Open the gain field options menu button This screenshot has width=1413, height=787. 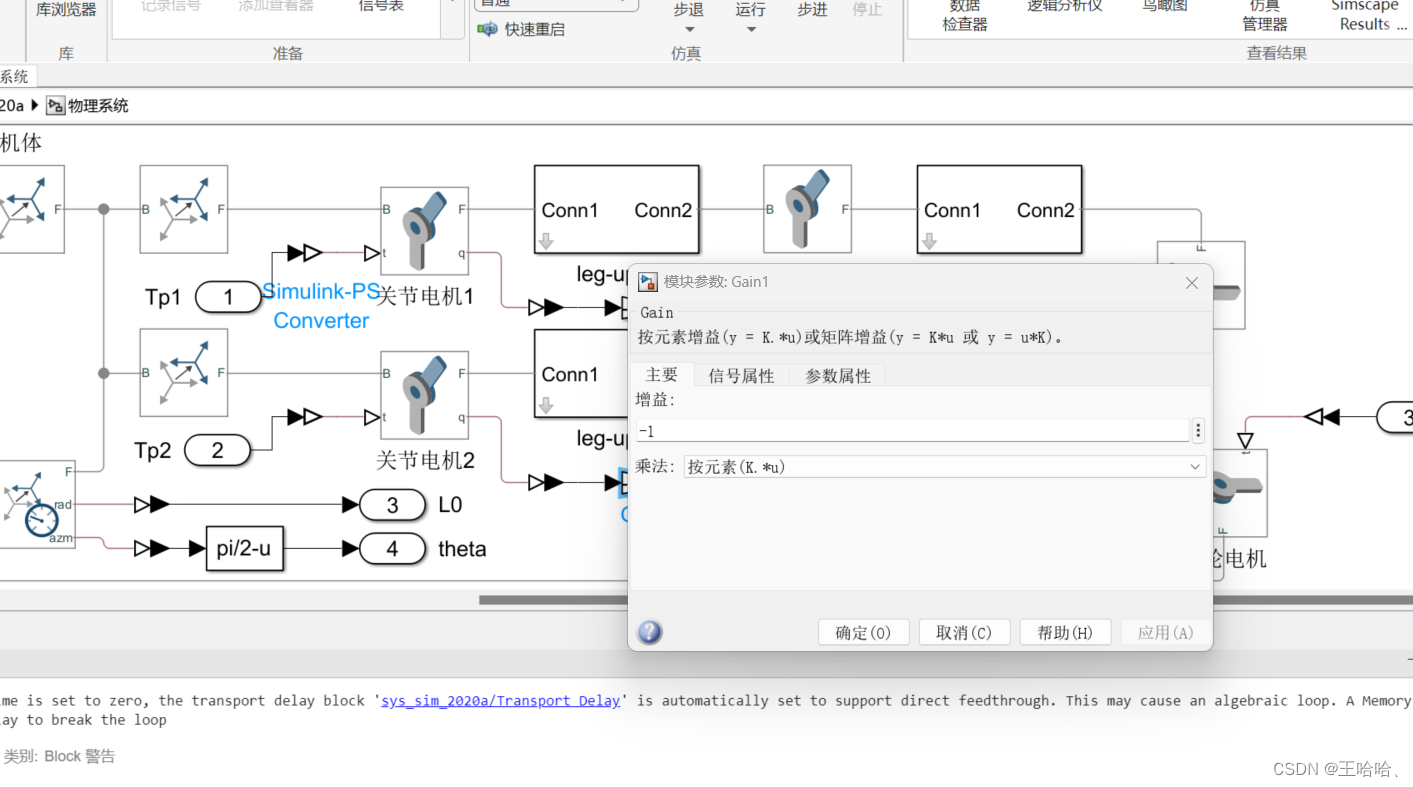tap(1198, 431)
